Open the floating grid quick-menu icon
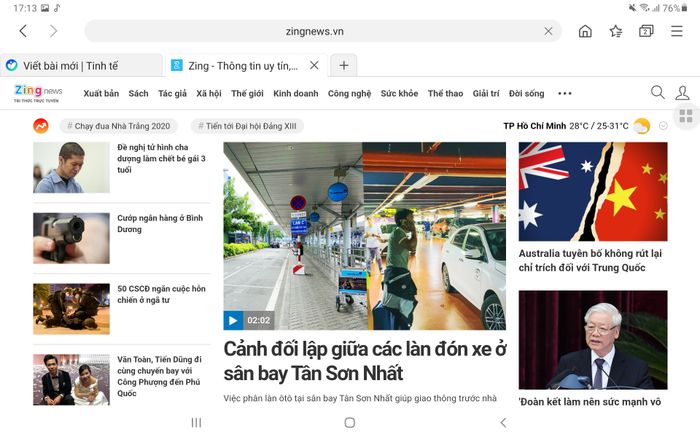The image size is (700, 438). point(686,116)
